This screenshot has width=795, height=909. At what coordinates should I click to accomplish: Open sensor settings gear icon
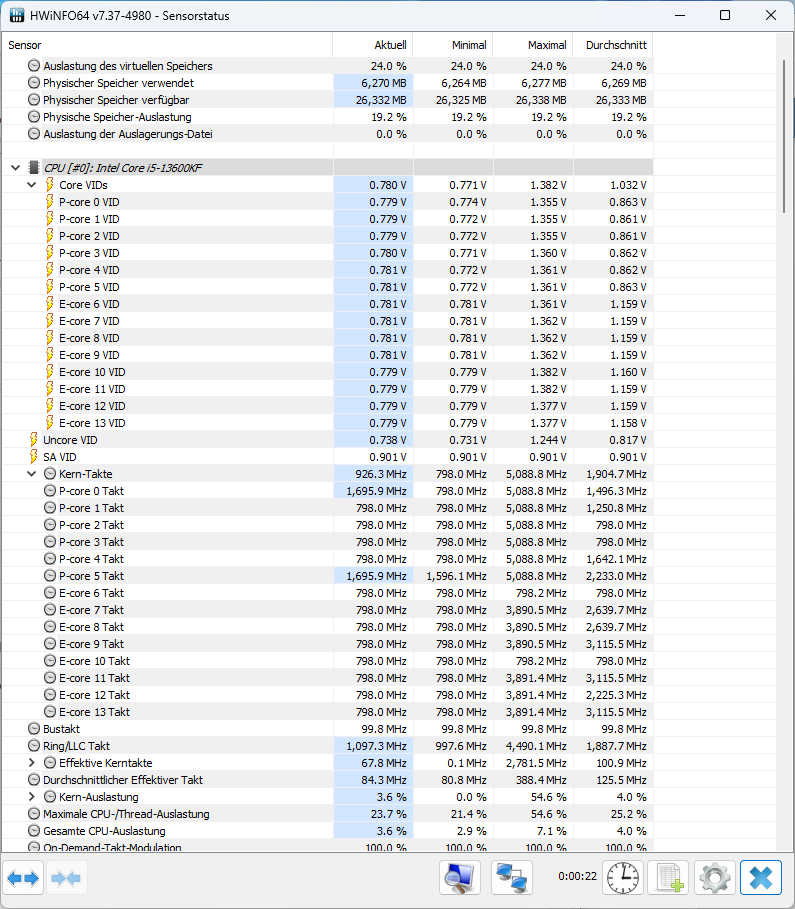714,878
